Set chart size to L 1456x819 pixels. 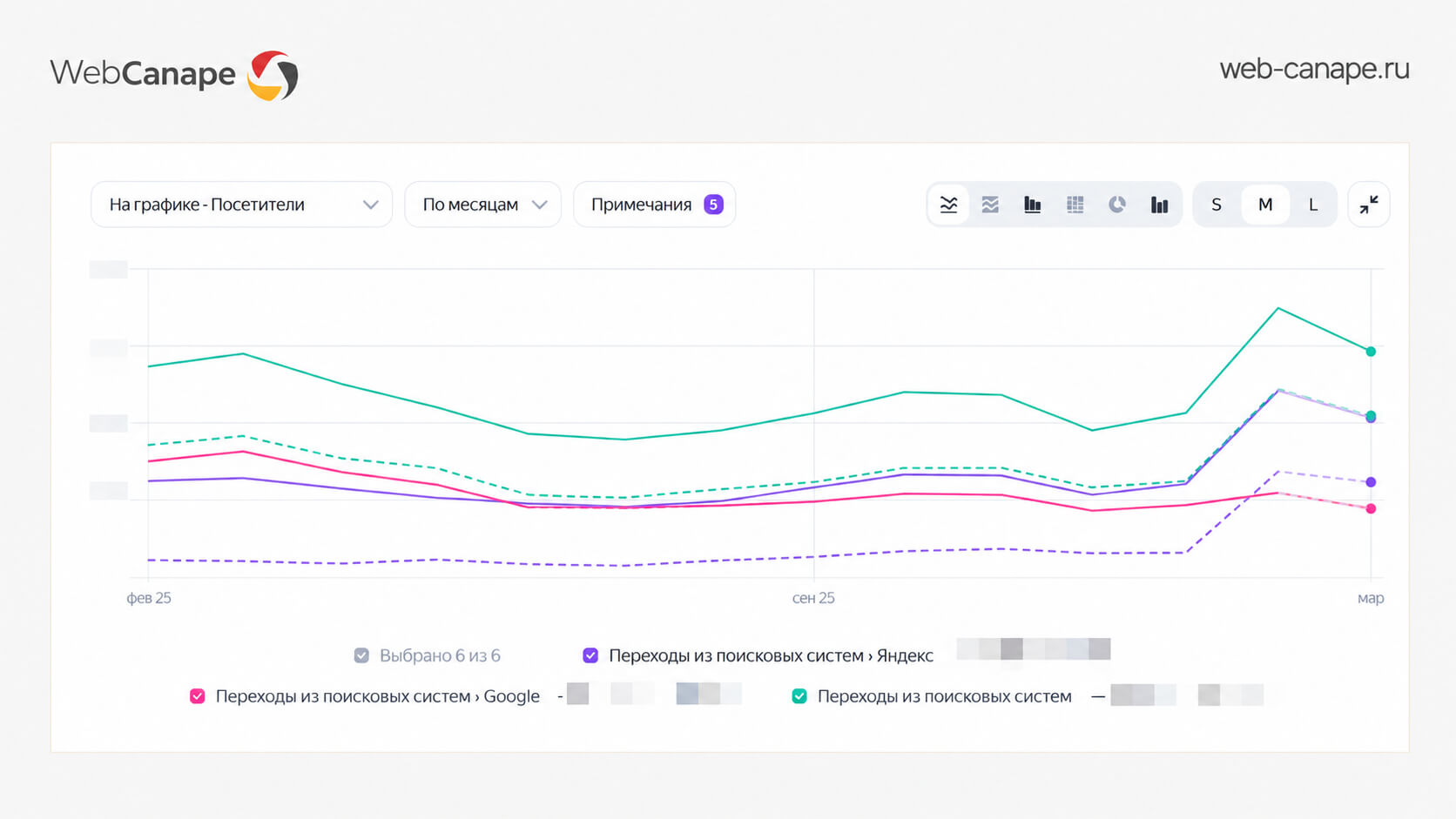pyautogui.click(x=1313, y=205)
